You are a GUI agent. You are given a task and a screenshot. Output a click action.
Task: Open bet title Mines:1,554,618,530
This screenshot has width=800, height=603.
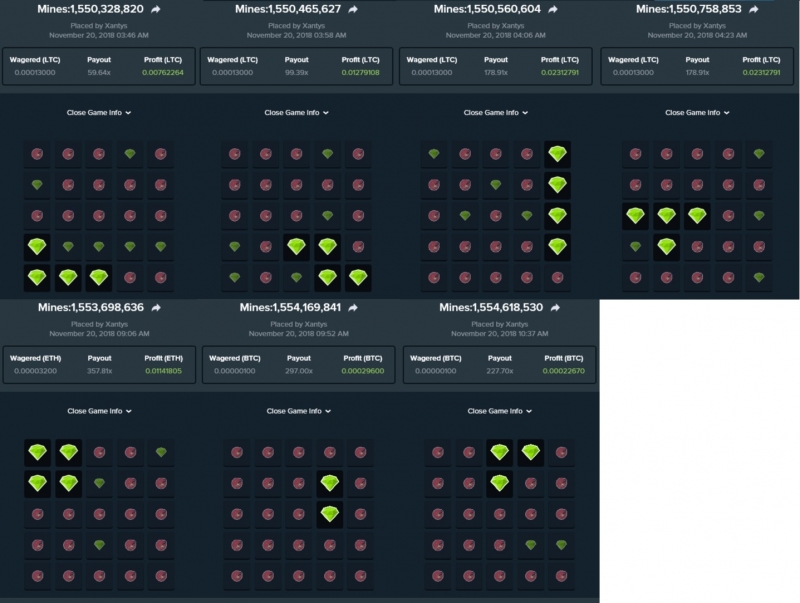[491, 308]
